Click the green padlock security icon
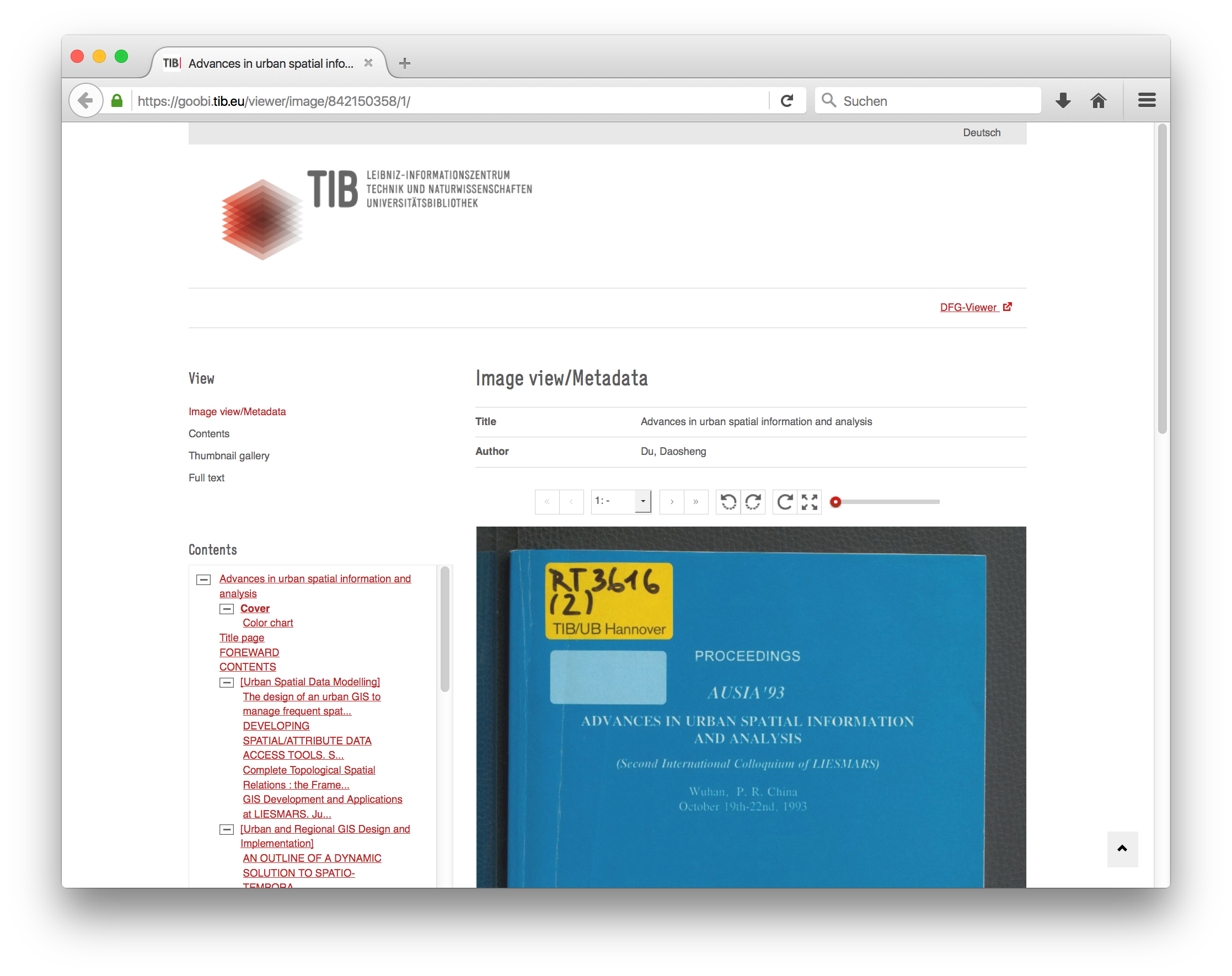The image size is (1232, 976). 117,100
